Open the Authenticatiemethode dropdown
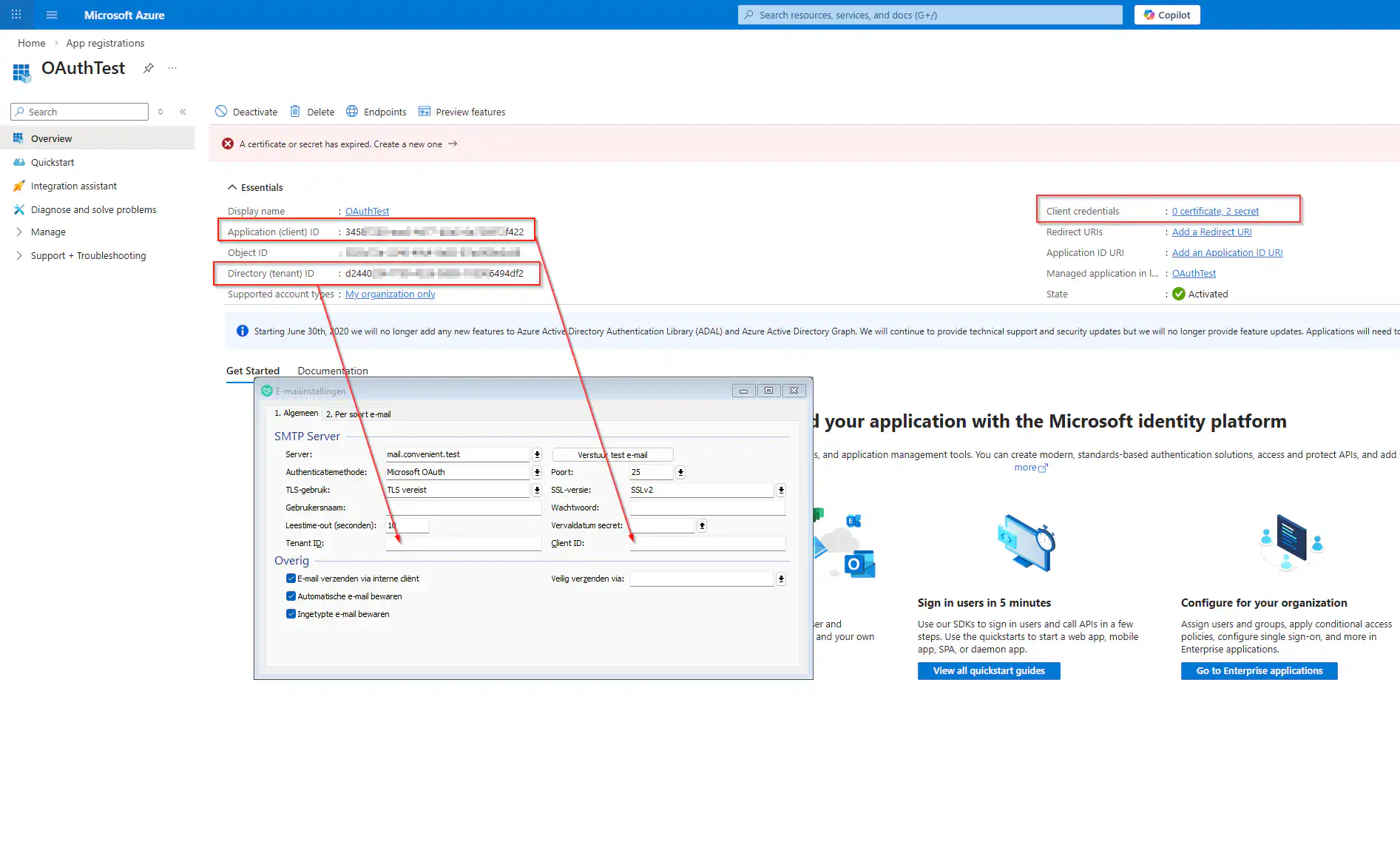This screenshot has height=856, width=1400. pos(537,472)
